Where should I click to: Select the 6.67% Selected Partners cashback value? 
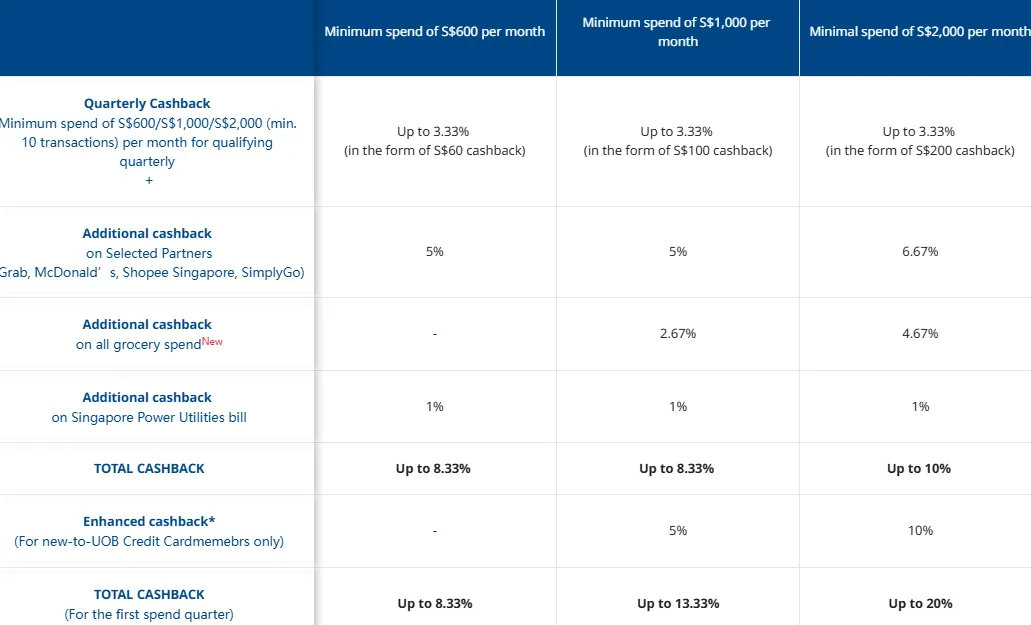pos(920,252)
